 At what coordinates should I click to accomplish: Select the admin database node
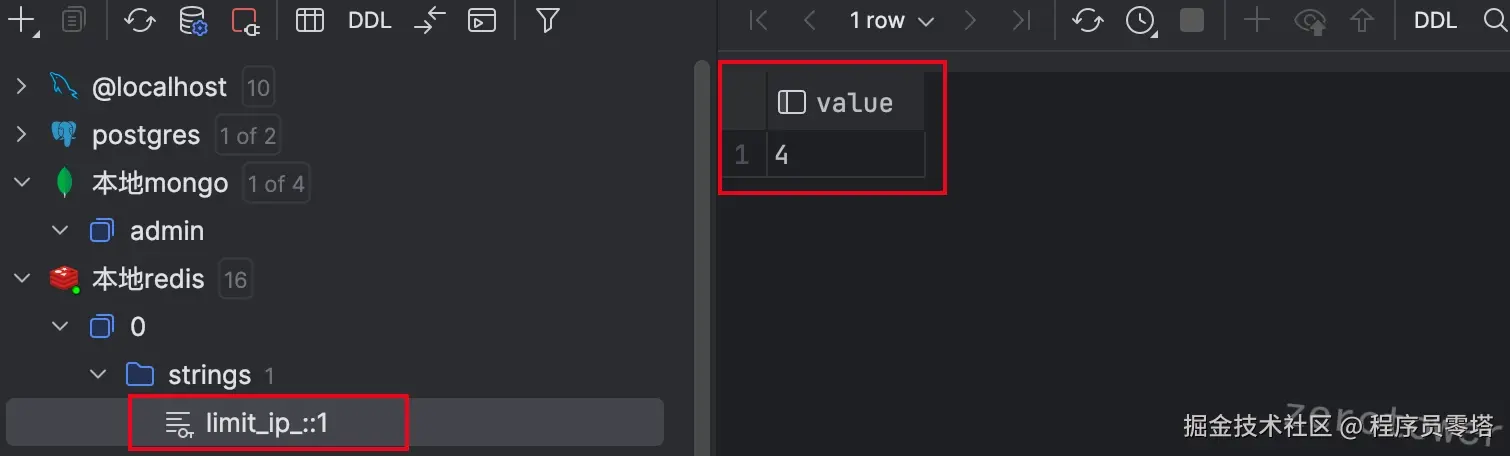pyautogui.click(x=166, y=231)
